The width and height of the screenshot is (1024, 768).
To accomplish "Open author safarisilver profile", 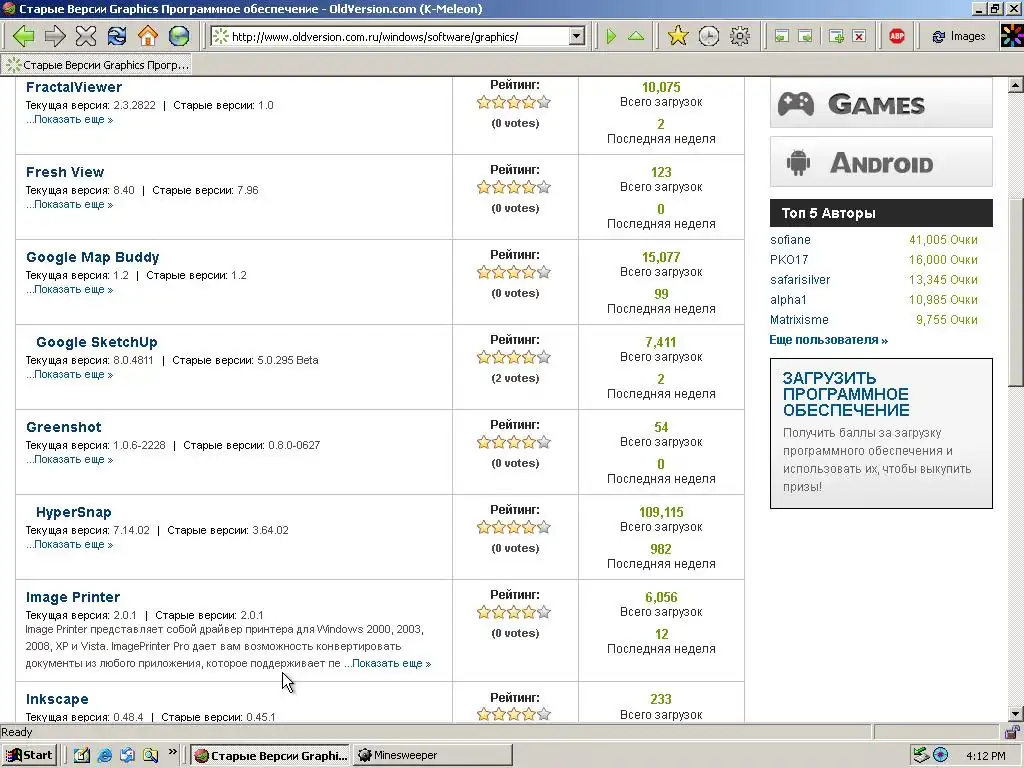I will pos(800,280).
